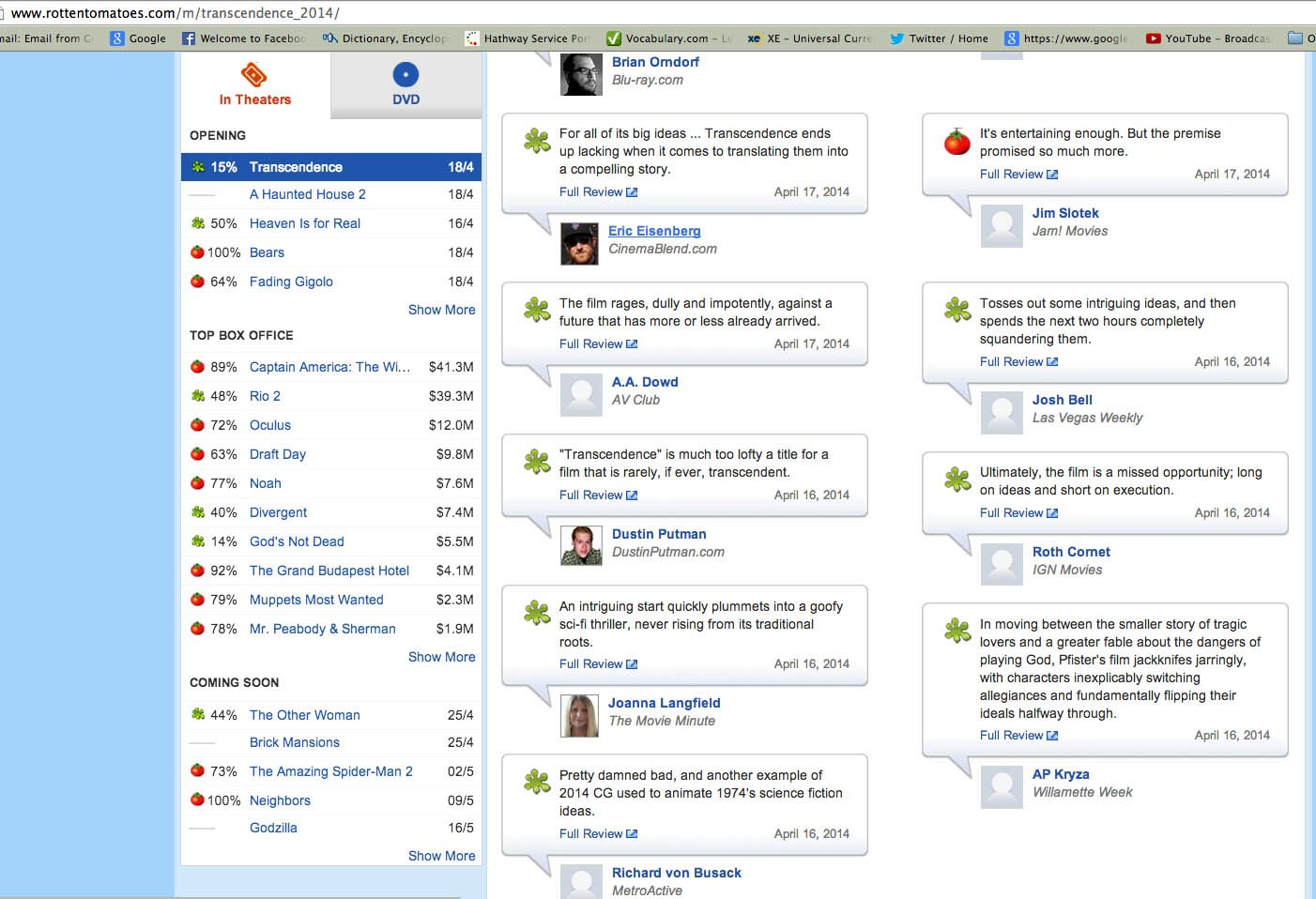Click Brian Orndorf's avatar photo
Viewport: 1316px width, 899px height.
point(581,75)
